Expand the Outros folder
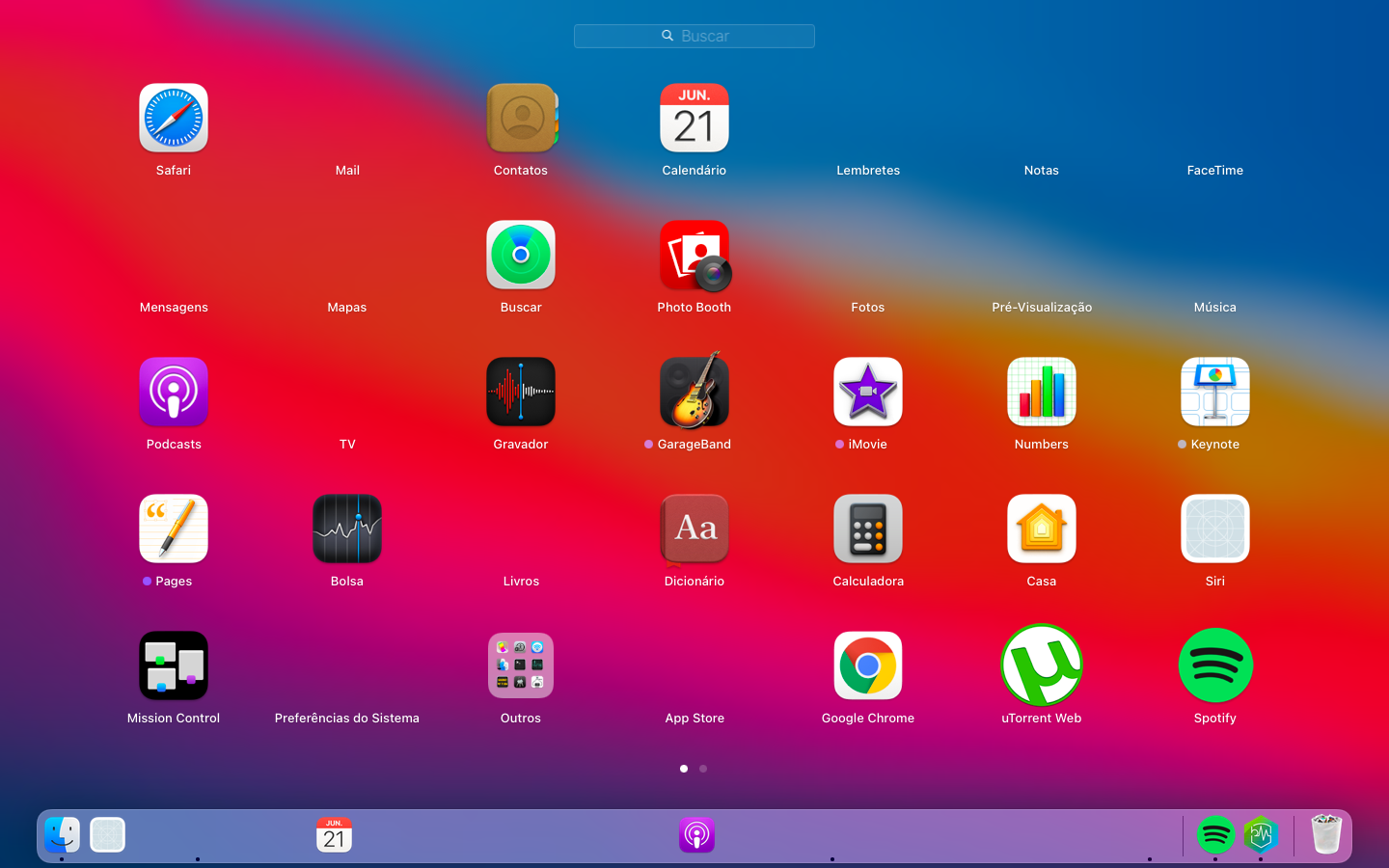The image size is (1389, 868). pos(521,665)
